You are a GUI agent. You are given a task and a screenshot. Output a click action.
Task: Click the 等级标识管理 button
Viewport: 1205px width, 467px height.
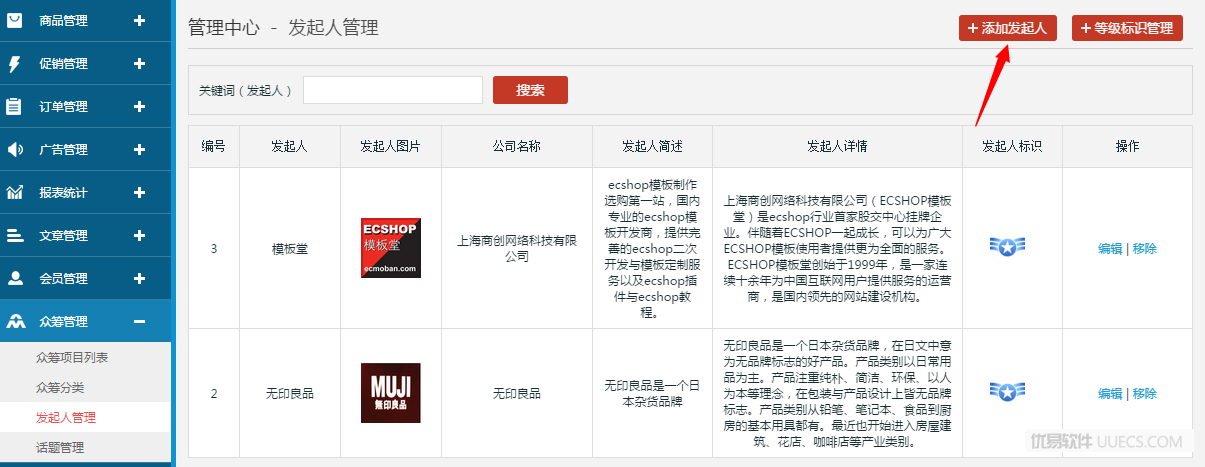pyautogui.click(x=1127, y=28)
